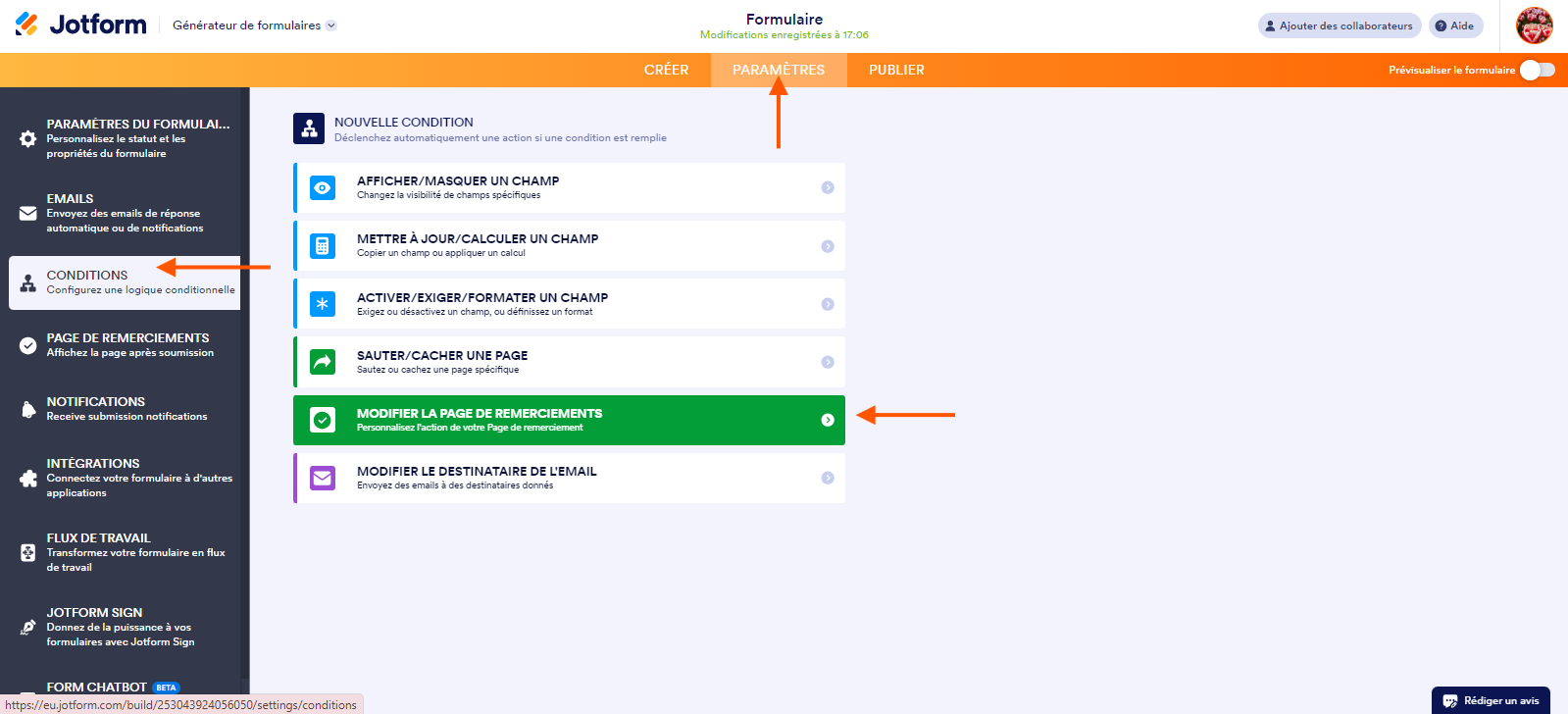Open PAGE DE REMERCIEMENTS sidebar item

coord(125,345)
